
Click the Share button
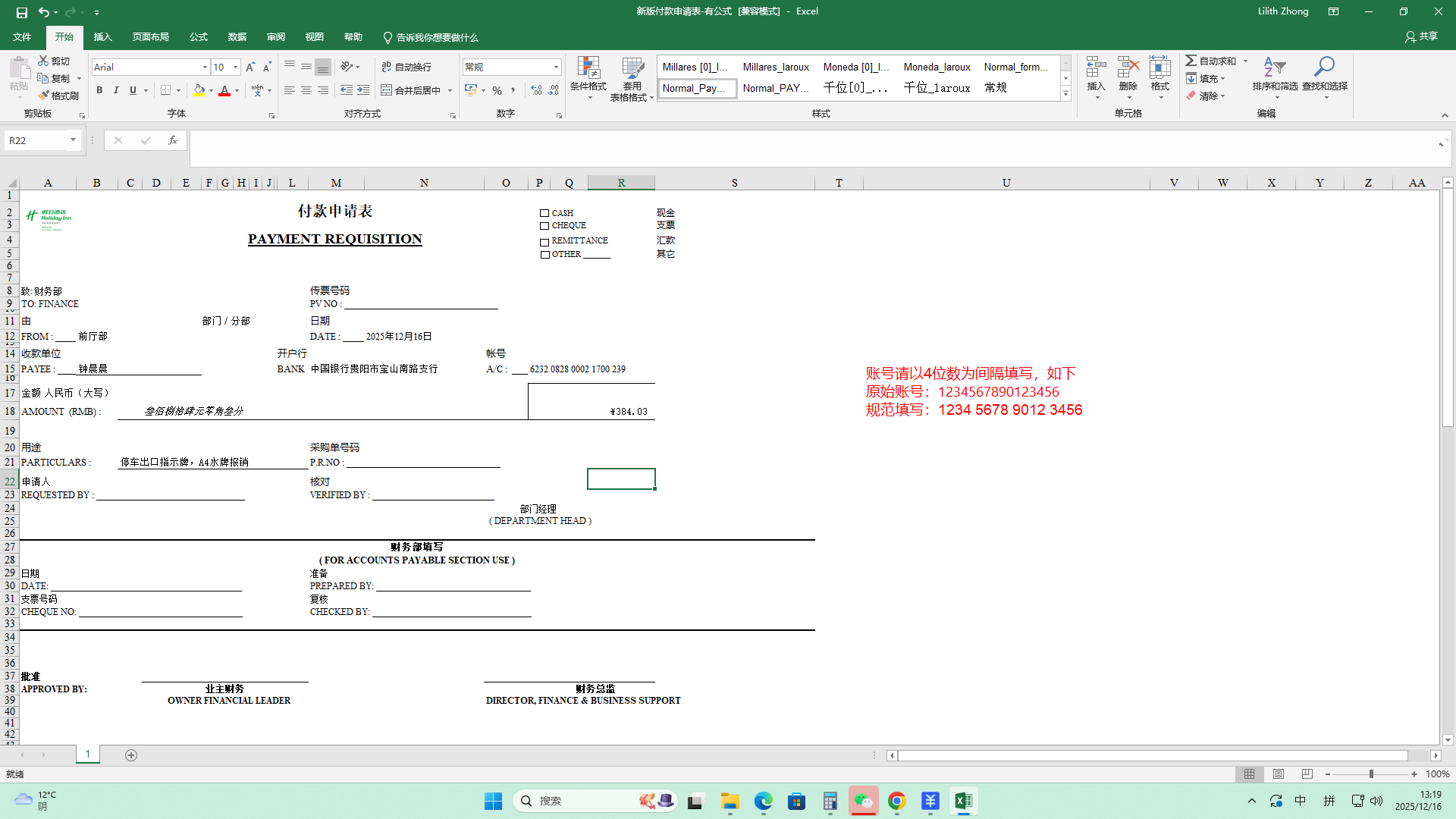coord(1421,36)
